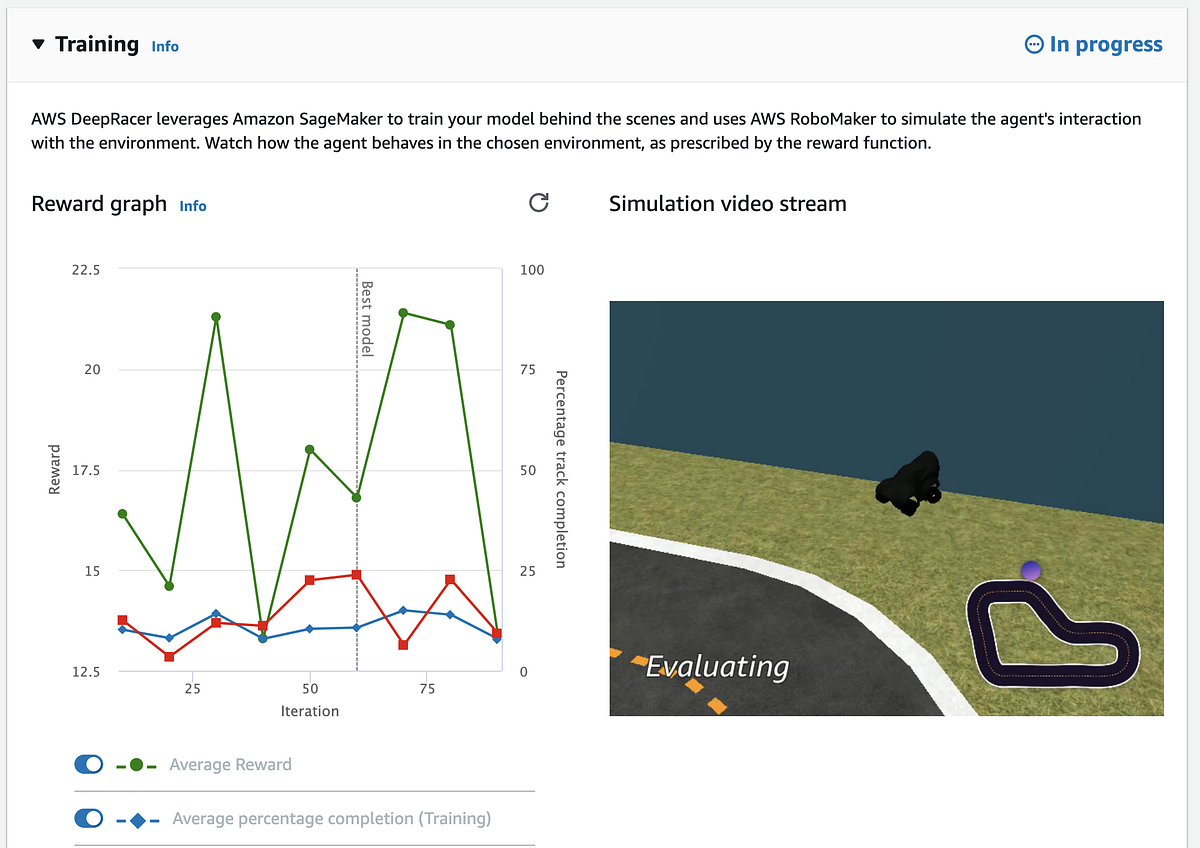
Task: Click the highest green reward peak point
Action: coord(404,312)
